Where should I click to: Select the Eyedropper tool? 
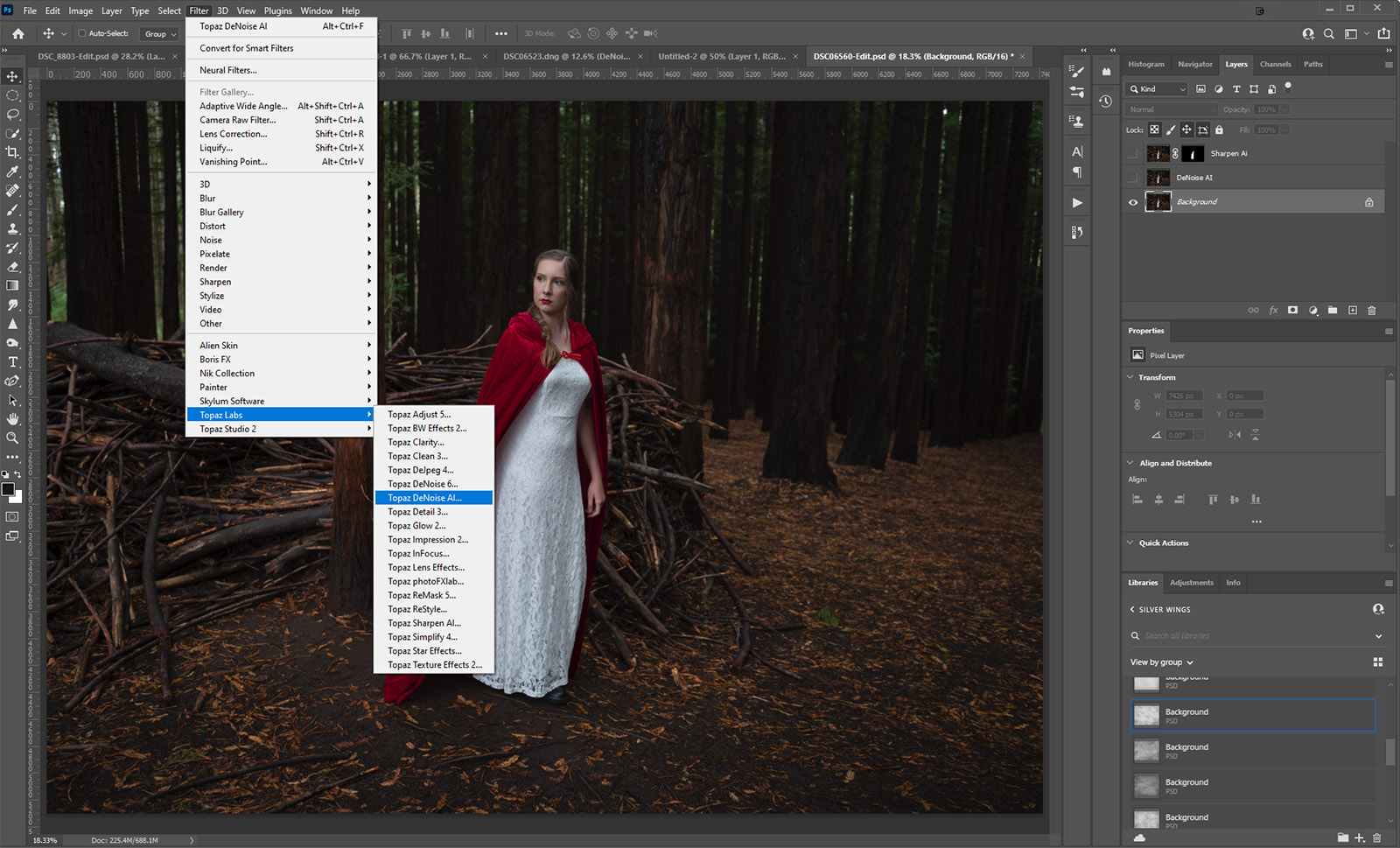pyautogui.click(x=12, y=172)
